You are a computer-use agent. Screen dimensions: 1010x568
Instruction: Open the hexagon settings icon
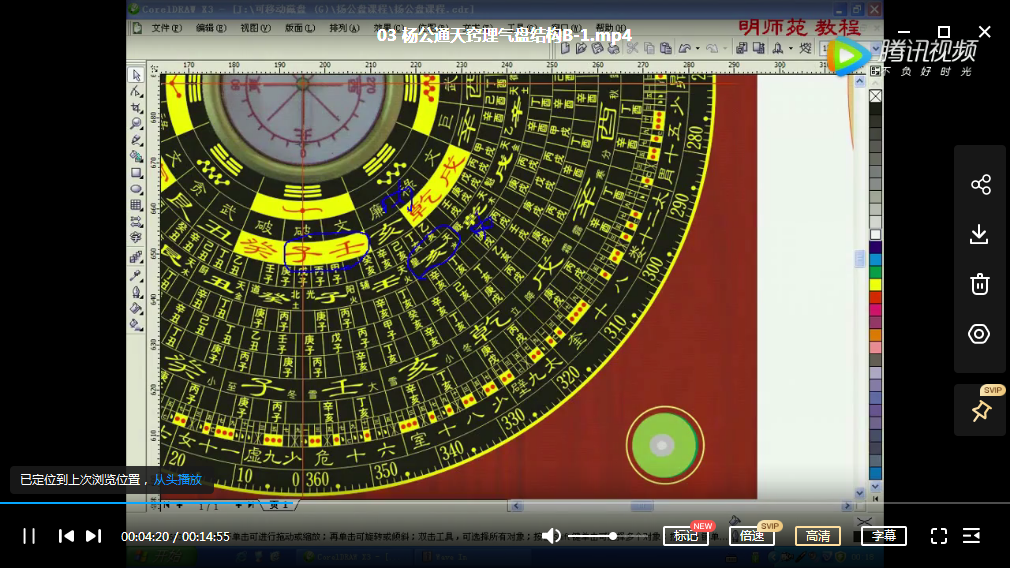click(x=980, y=334)
